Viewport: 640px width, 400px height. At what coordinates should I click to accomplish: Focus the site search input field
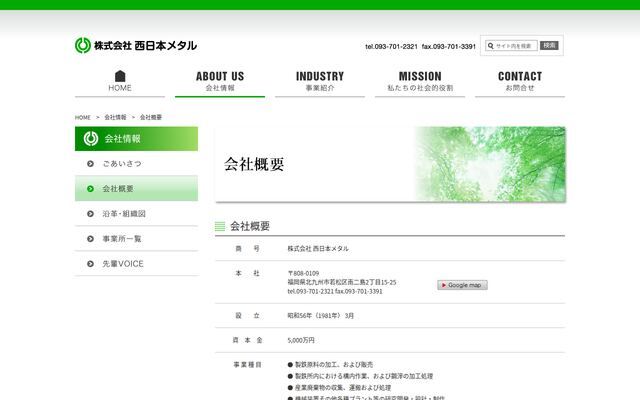pyautogui.click(x=511, y=46)
